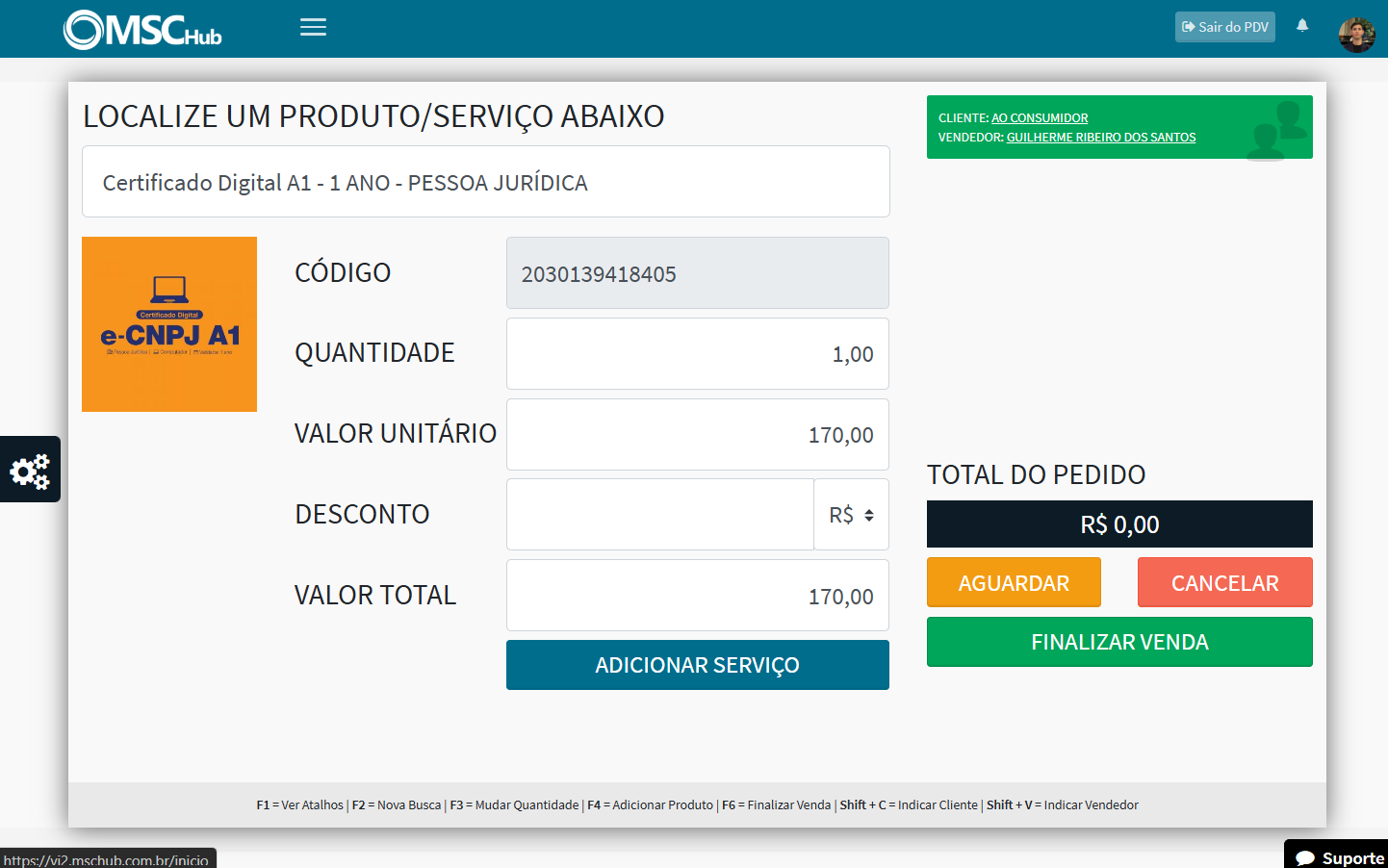The width and height of the screenshot is (1388, 868).
Task: Click the notification bell
Action: tap(1301, 26)
